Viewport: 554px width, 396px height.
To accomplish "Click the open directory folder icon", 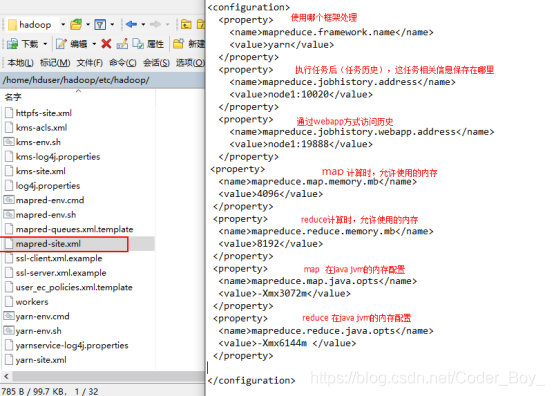I will point(76,24).
